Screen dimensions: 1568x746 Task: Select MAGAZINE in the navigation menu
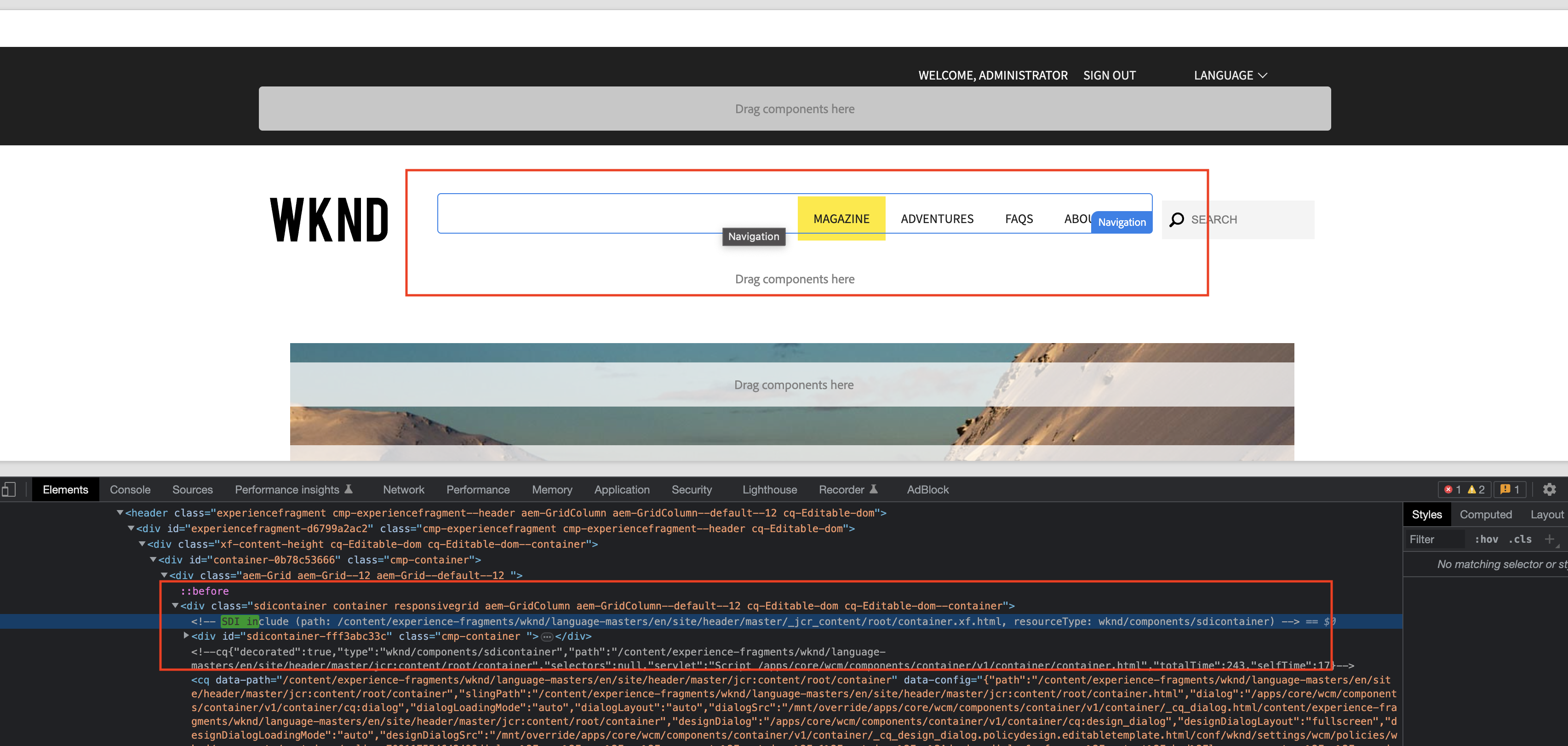tap(841, 218)
